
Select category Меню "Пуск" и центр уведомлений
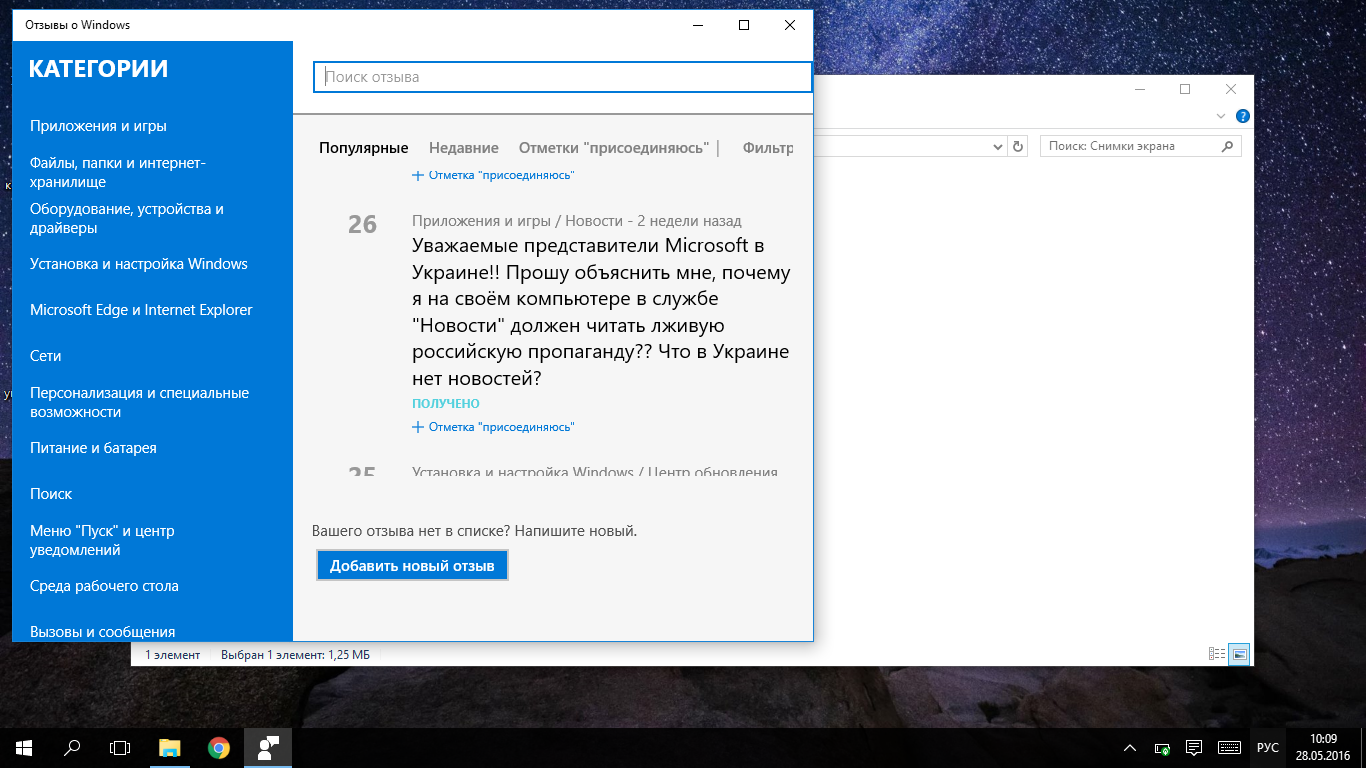pyautogui.click(x=102, y=540)
